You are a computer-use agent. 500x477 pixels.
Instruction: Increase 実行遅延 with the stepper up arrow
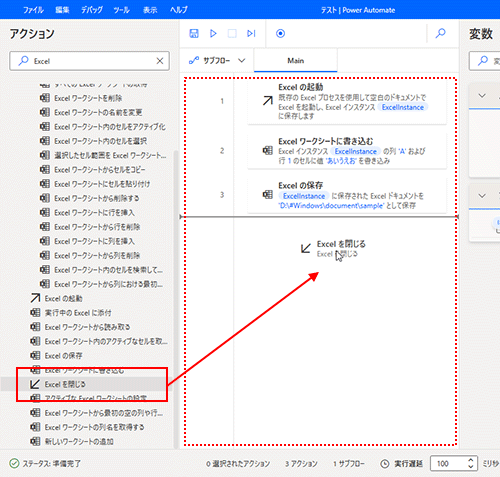[x=471, y=460]
